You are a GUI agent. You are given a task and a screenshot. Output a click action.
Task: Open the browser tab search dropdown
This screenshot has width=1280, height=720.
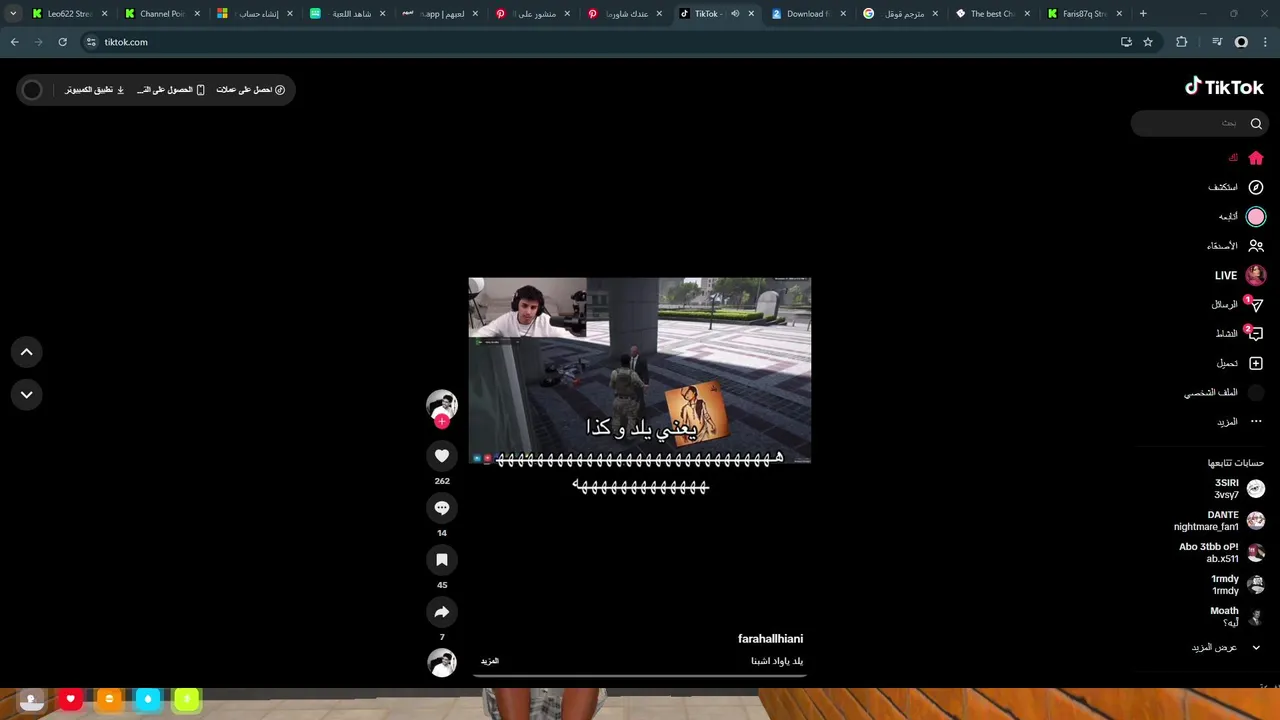13,14
